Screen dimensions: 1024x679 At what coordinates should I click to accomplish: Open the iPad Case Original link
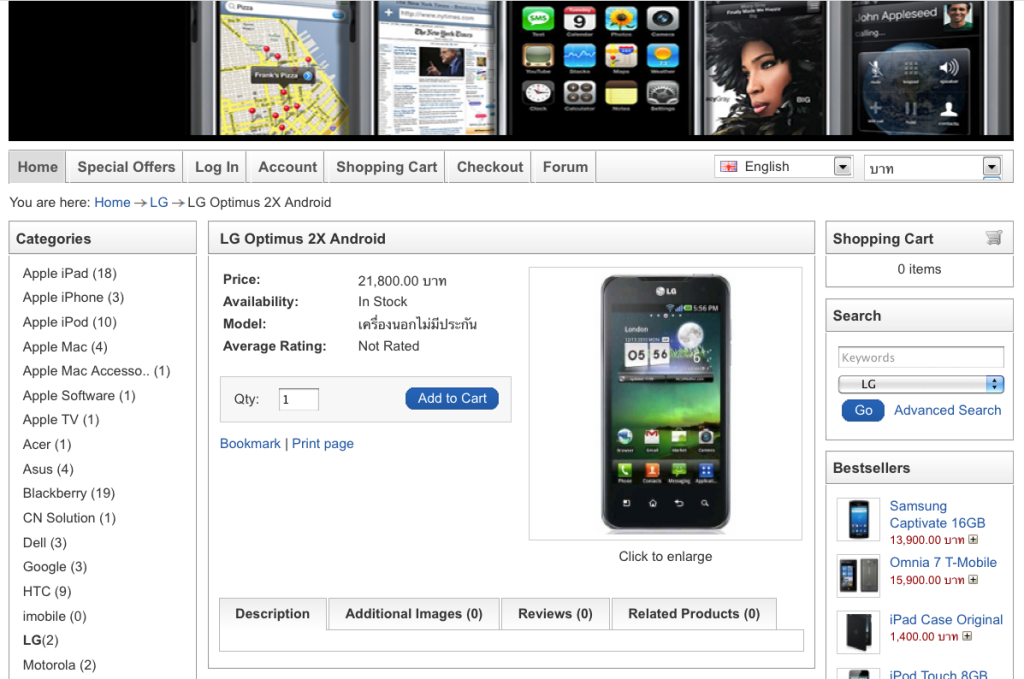(946, 619)
